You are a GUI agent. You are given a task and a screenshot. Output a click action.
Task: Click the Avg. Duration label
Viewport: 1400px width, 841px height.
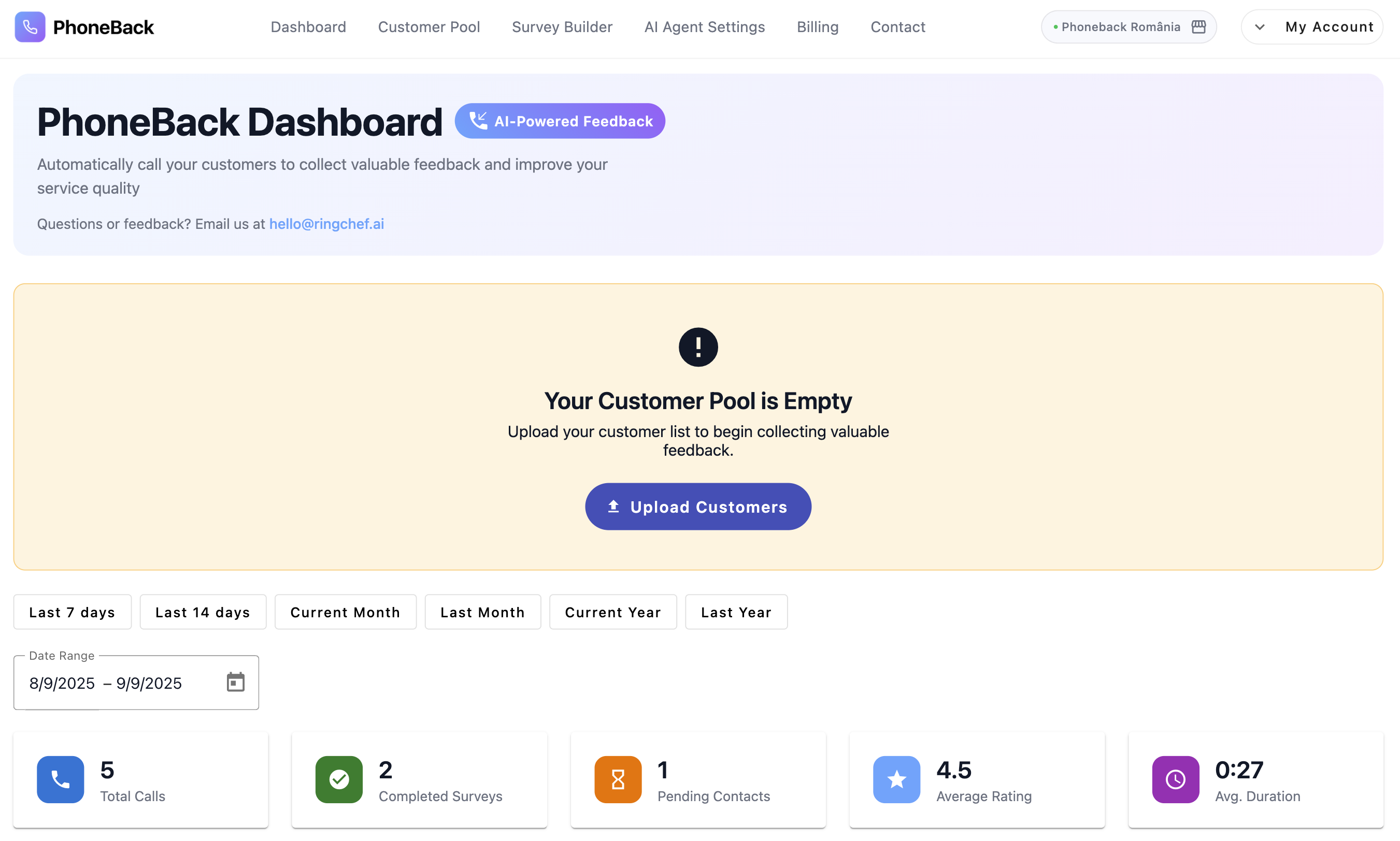pos(1258,796)
